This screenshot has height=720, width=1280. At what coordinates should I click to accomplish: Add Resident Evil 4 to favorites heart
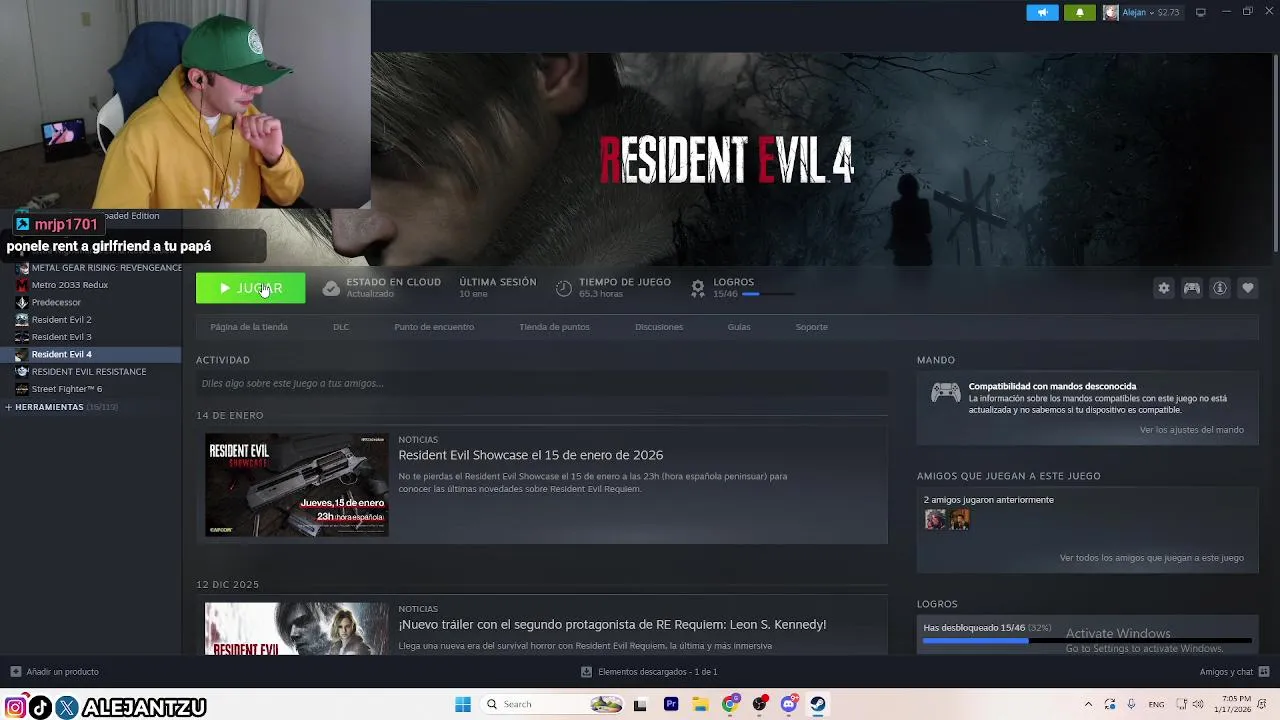pos(1248,288)
